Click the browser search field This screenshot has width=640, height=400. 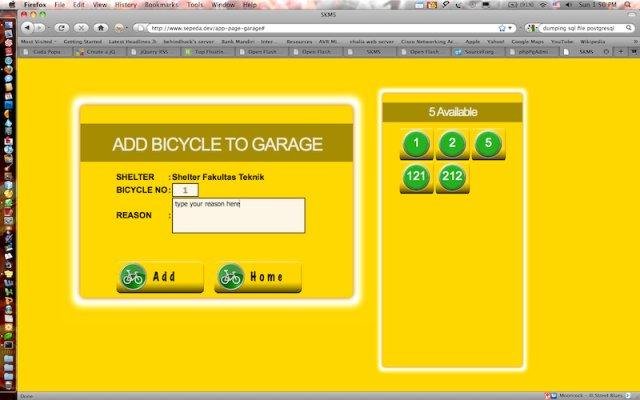tap(581, 28)
